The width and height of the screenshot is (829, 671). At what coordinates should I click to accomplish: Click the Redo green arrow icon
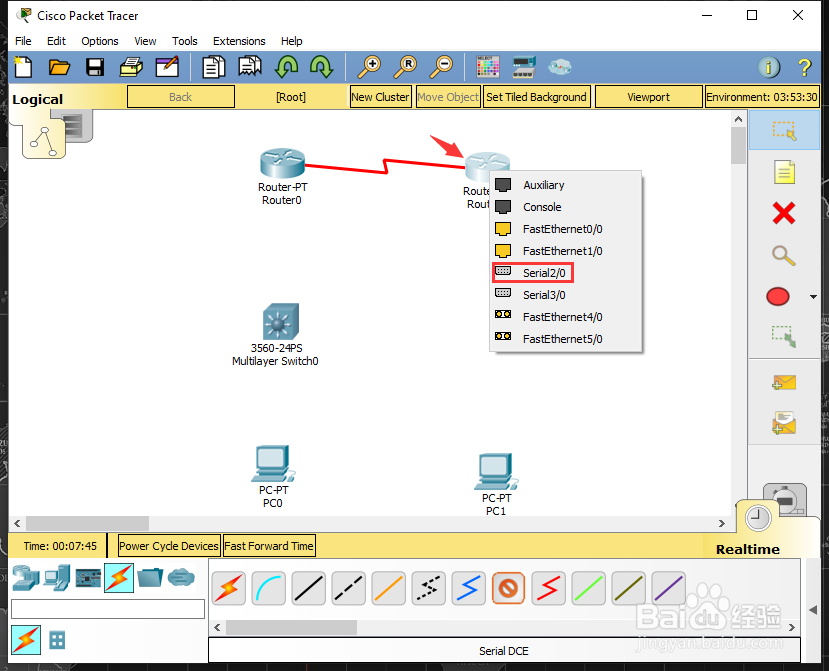[x=321, y=67]
